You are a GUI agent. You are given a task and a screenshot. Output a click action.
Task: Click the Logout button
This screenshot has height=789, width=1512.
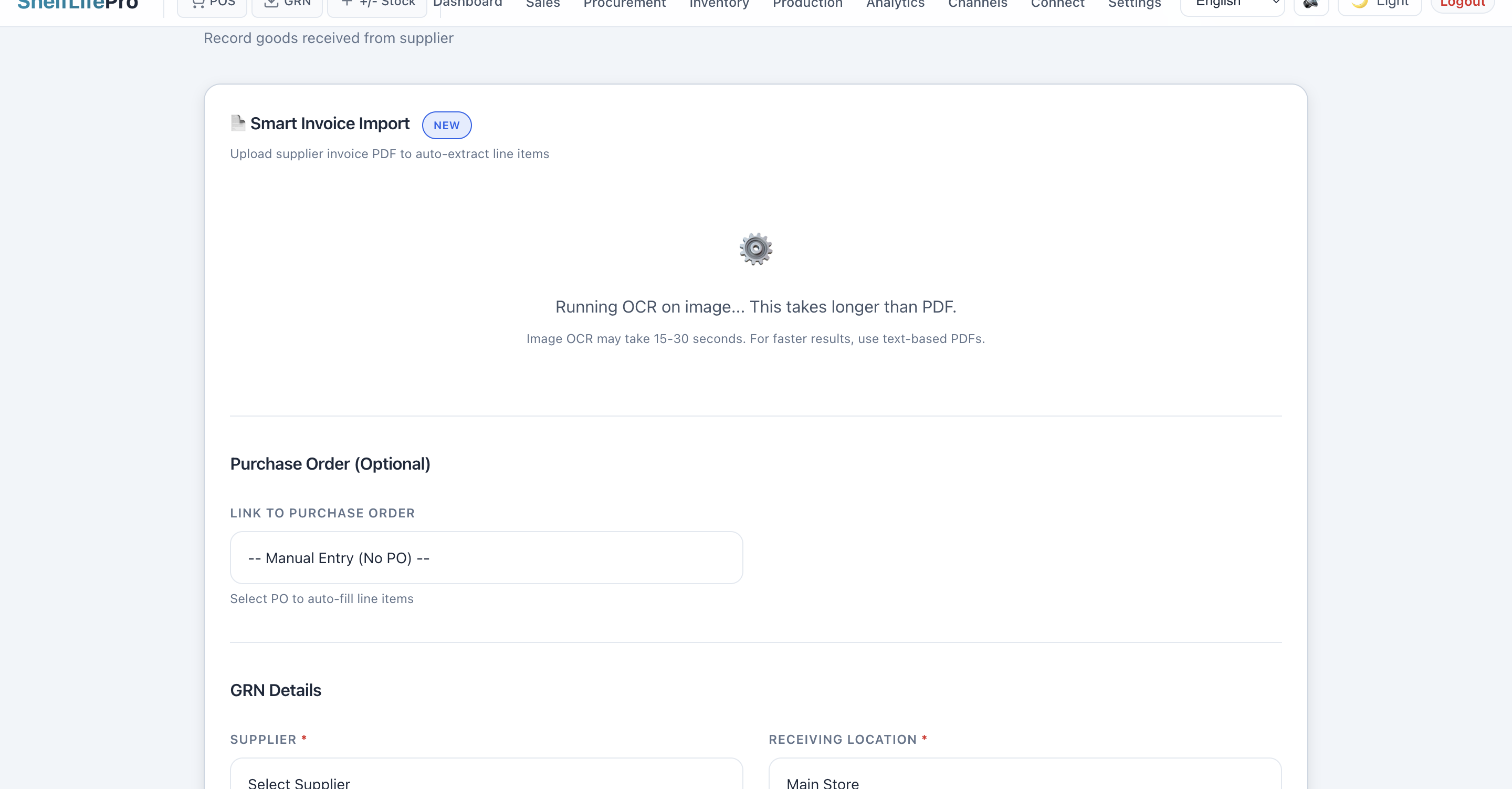click(x=1462, y=3)
